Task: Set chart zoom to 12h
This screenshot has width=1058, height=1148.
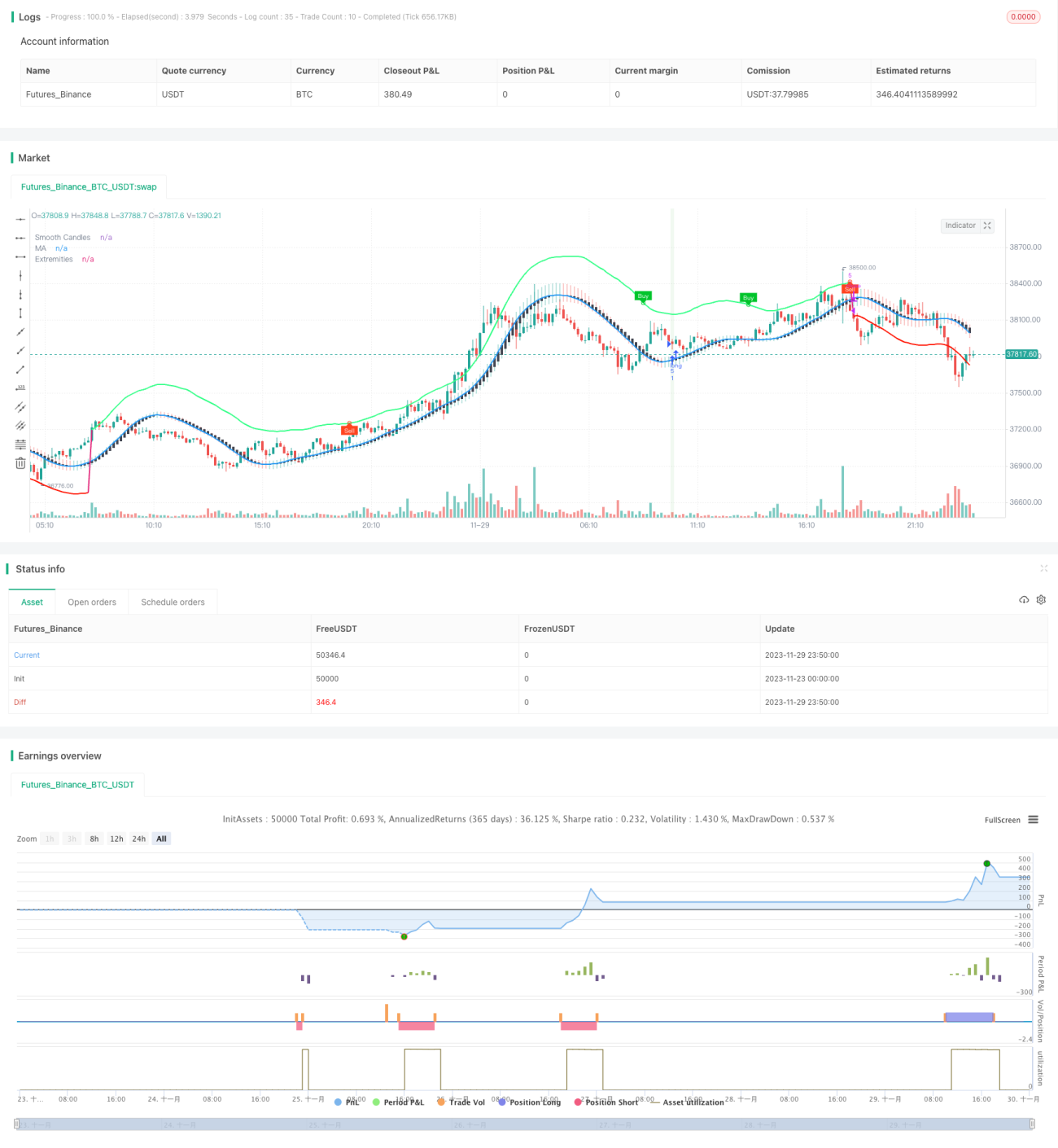Action: pyautogui.click(x=116, y=839)
